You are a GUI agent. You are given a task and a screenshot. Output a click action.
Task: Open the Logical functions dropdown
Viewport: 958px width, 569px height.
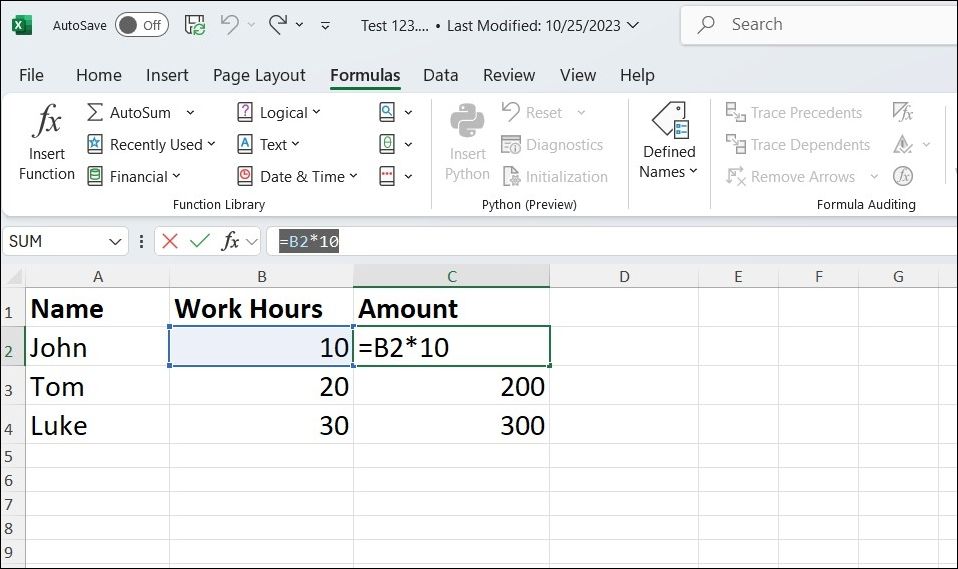279,112
